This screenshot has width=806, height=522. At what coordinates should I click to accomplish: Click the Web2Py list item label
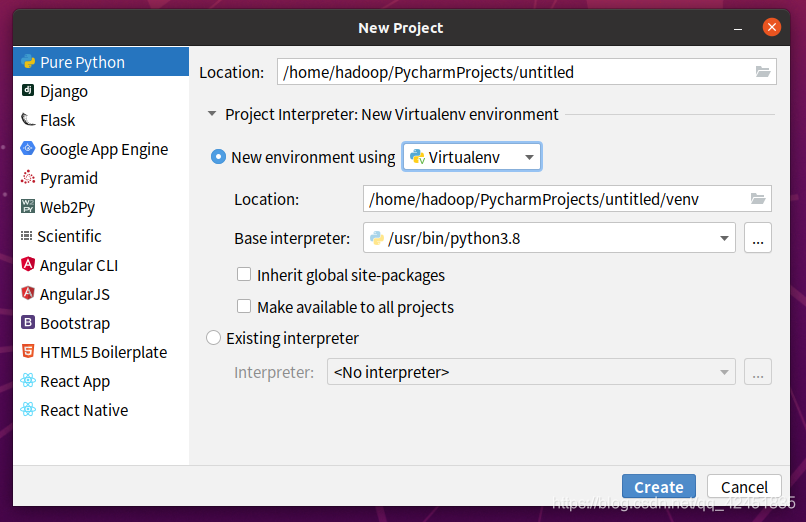pos(67,208)
